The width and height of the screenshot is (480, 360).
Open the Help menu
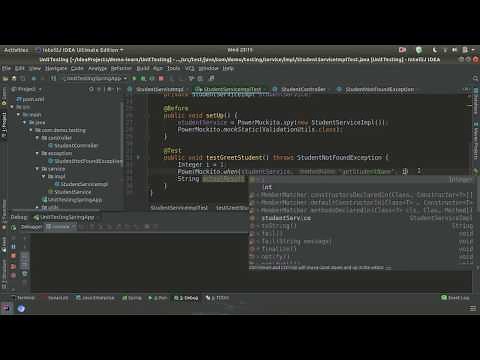pyautogui.click(x=228, y=68)
